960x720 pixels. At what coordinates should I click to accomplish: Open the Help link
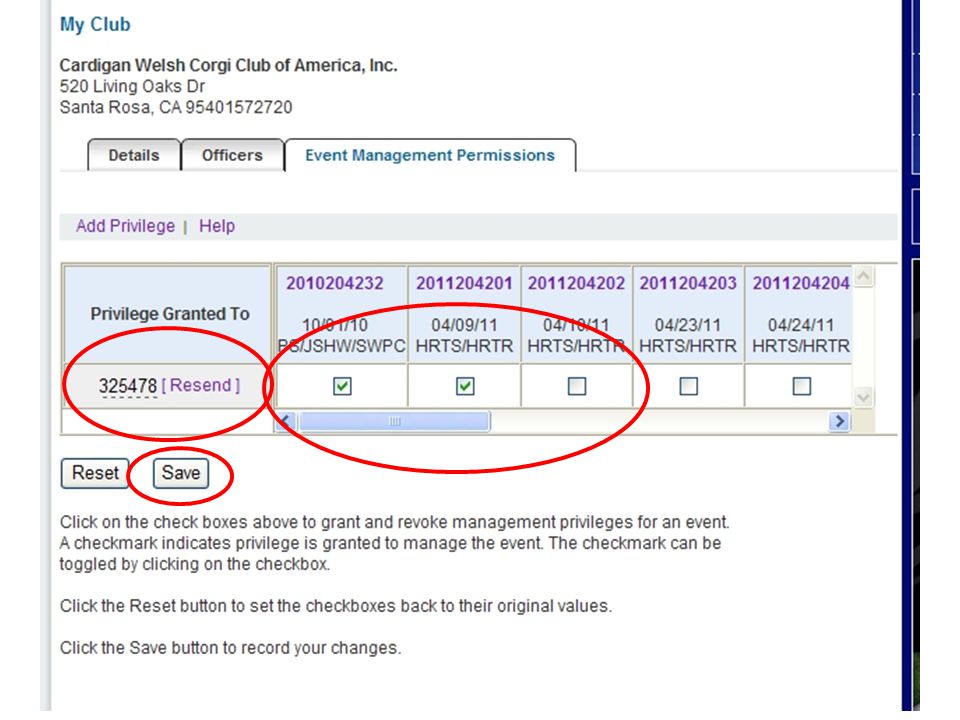click(217, 226)
